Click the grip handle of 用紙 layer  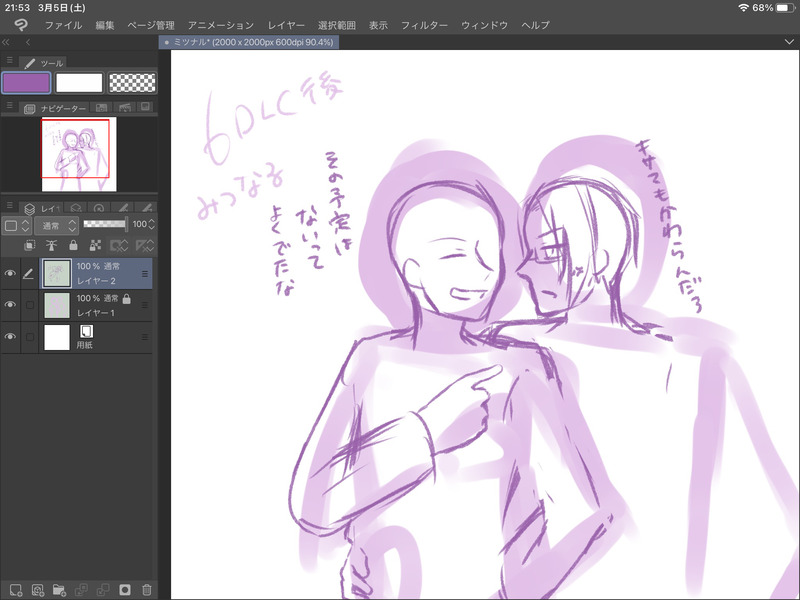145,337
